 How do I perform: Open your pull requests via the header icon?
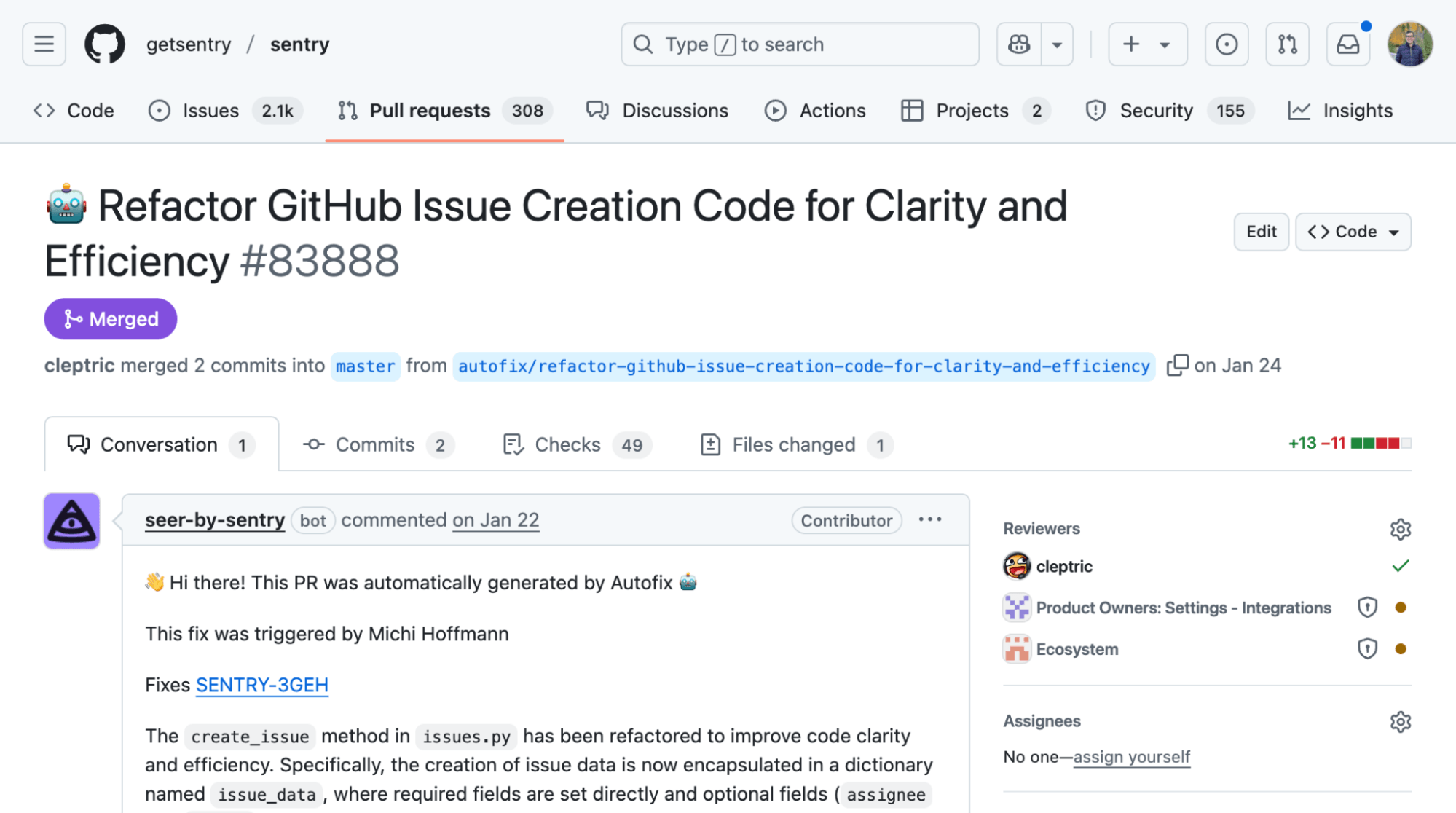point(1287,44)
